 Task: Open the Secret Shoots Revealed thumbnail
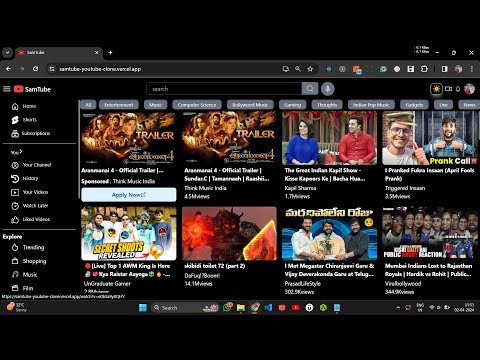click(129, 233)
